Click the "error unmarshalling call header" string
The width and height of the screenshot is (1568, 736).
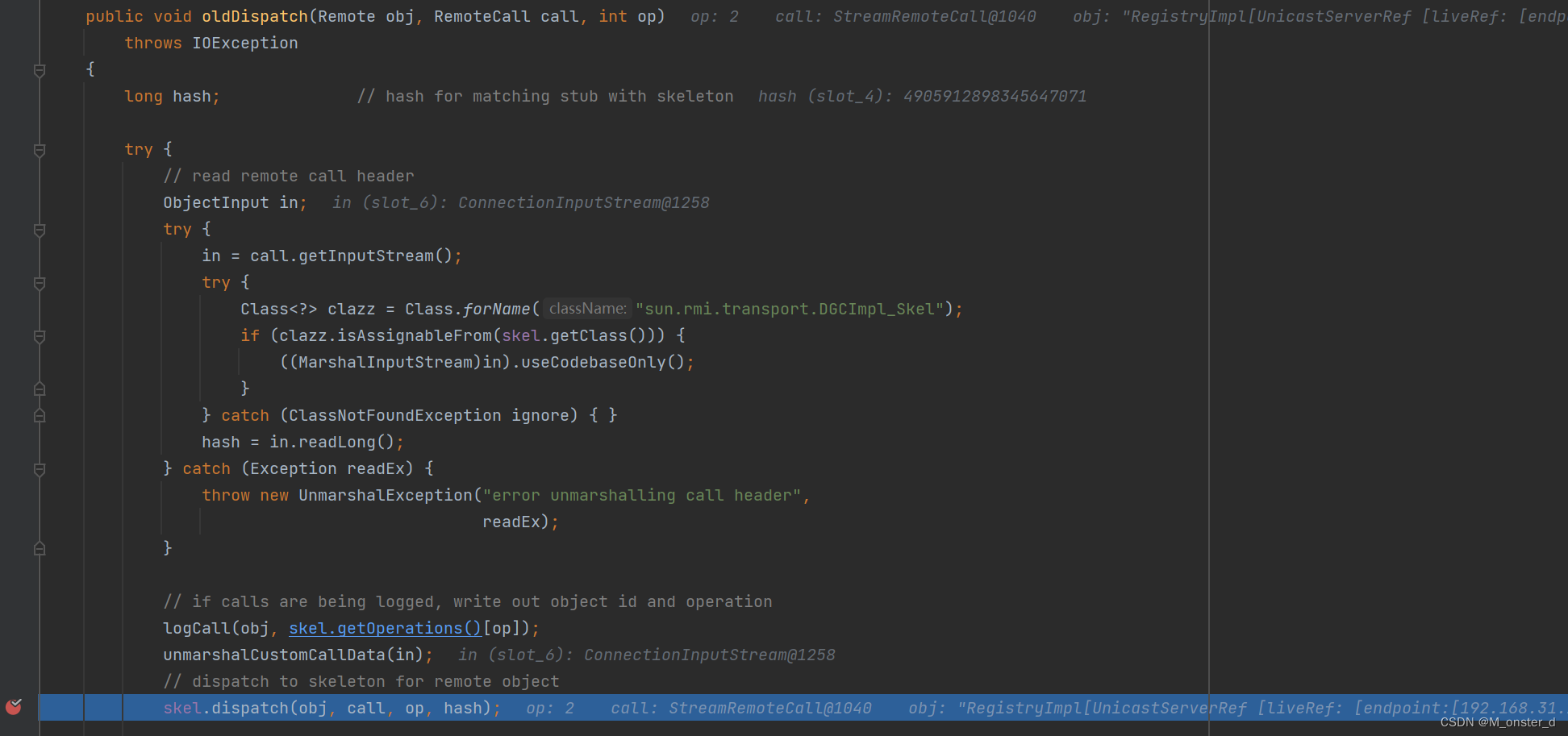click(642, 495)
